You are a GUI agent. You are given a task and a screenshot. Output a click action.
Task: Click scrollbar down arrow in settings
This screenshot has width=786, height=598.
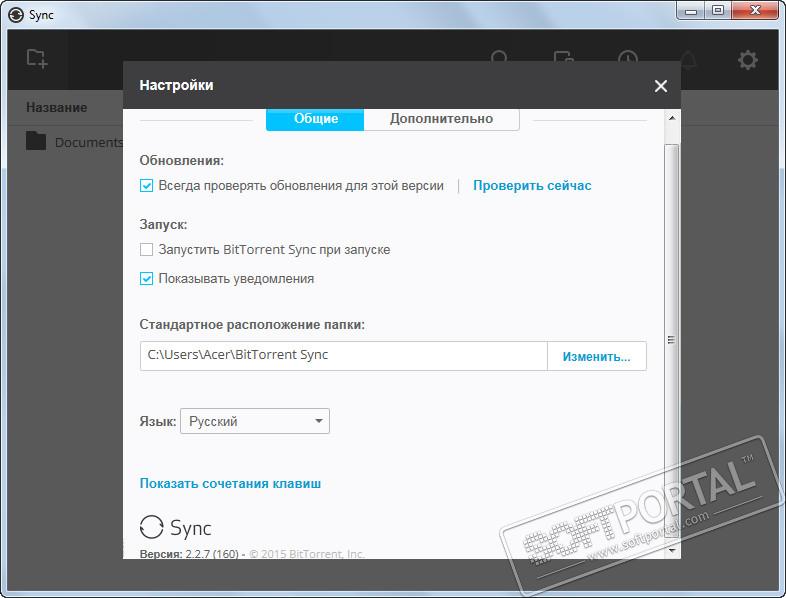(672, 550)
